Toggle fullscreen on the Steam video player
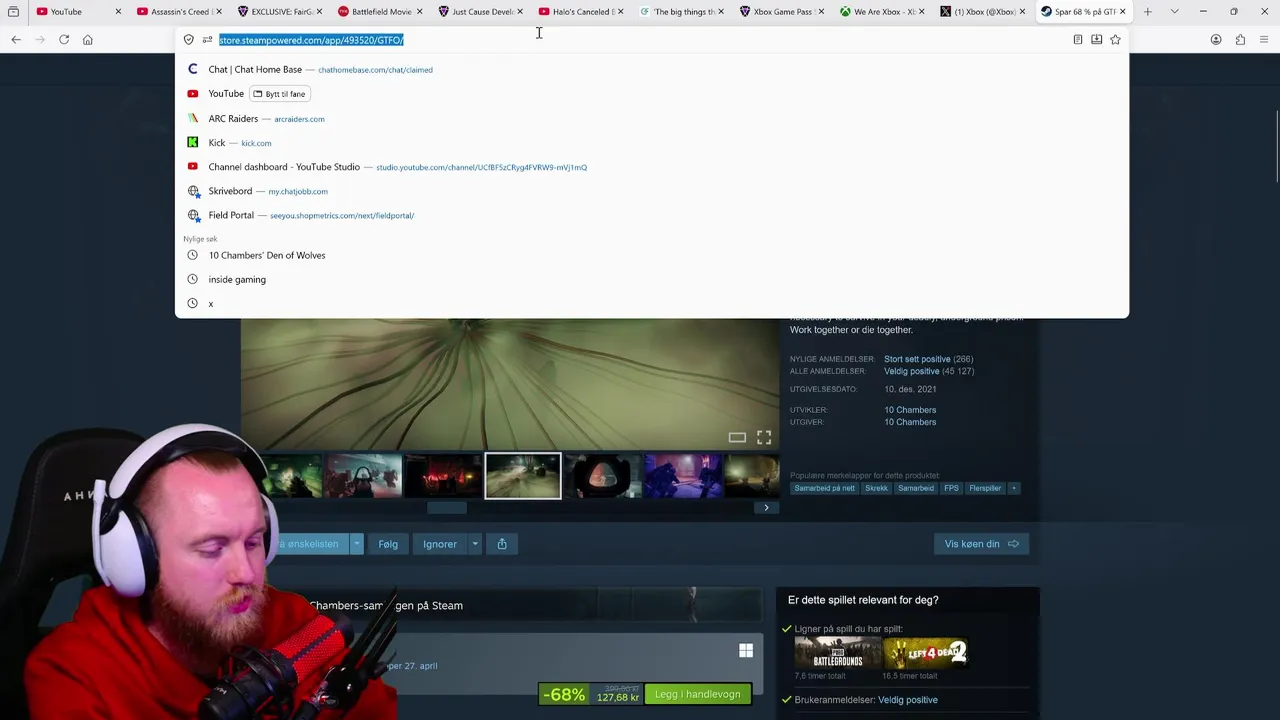The image size is (1280, 720). tap(764, 437)
